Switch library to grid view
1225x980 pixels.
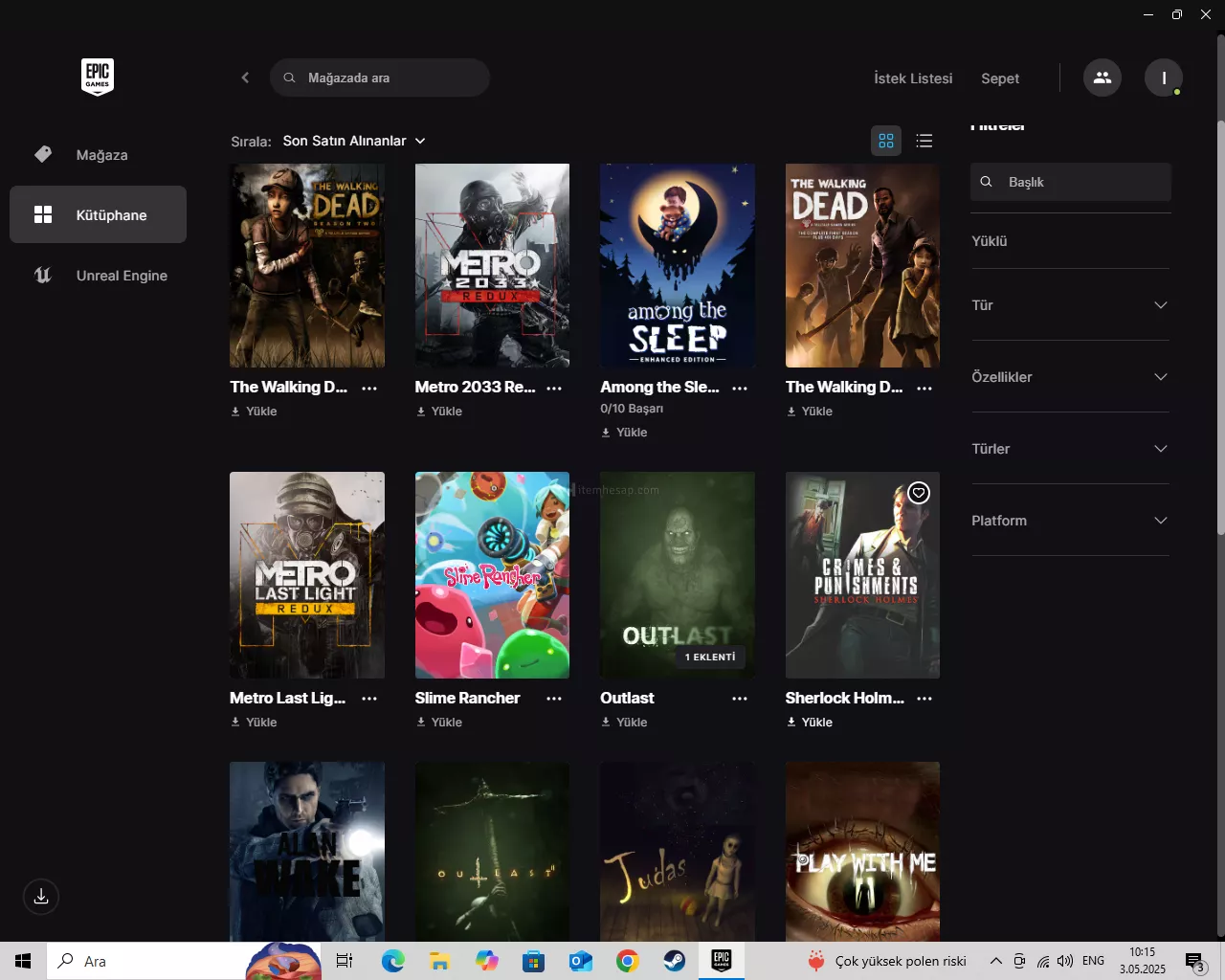click(886, 141)
